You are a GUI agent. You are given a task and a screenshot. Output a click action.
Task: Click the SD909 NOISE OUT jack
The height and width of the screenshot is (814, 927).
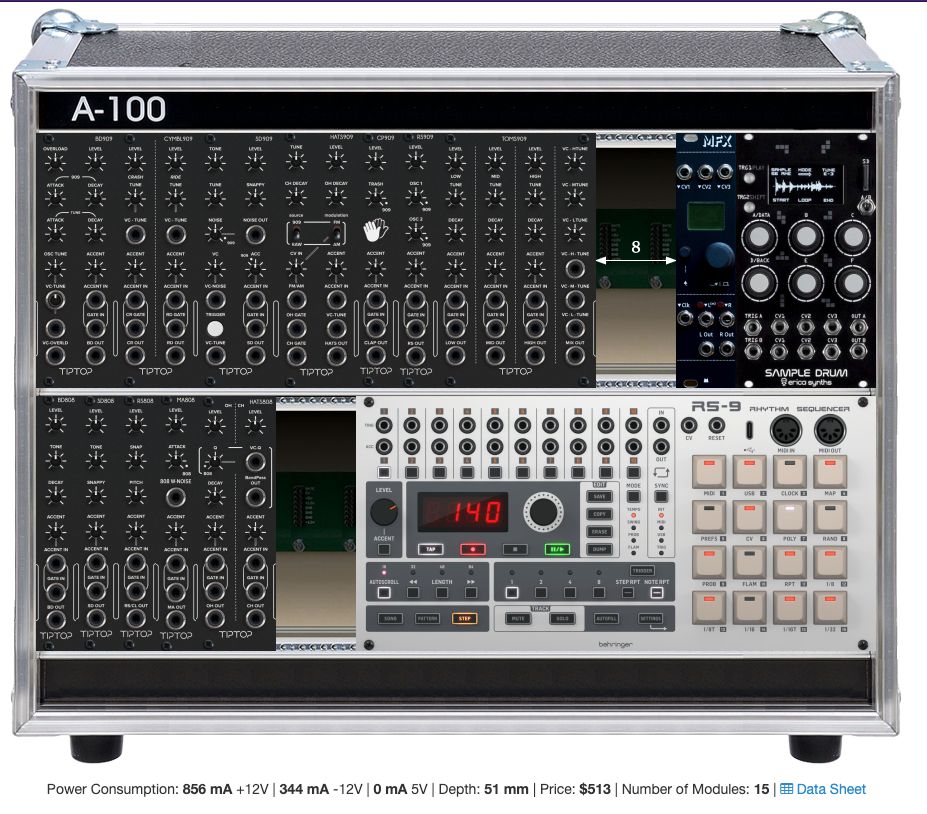tap(255, 235)
